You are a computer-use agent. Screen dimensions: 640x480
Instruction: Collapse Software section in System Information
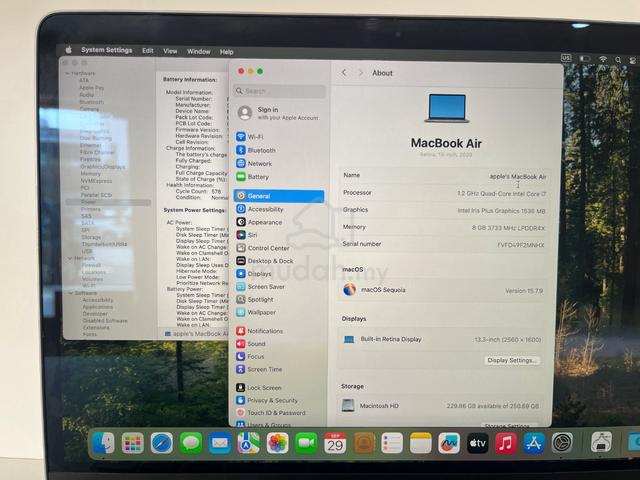pos(71,293)
